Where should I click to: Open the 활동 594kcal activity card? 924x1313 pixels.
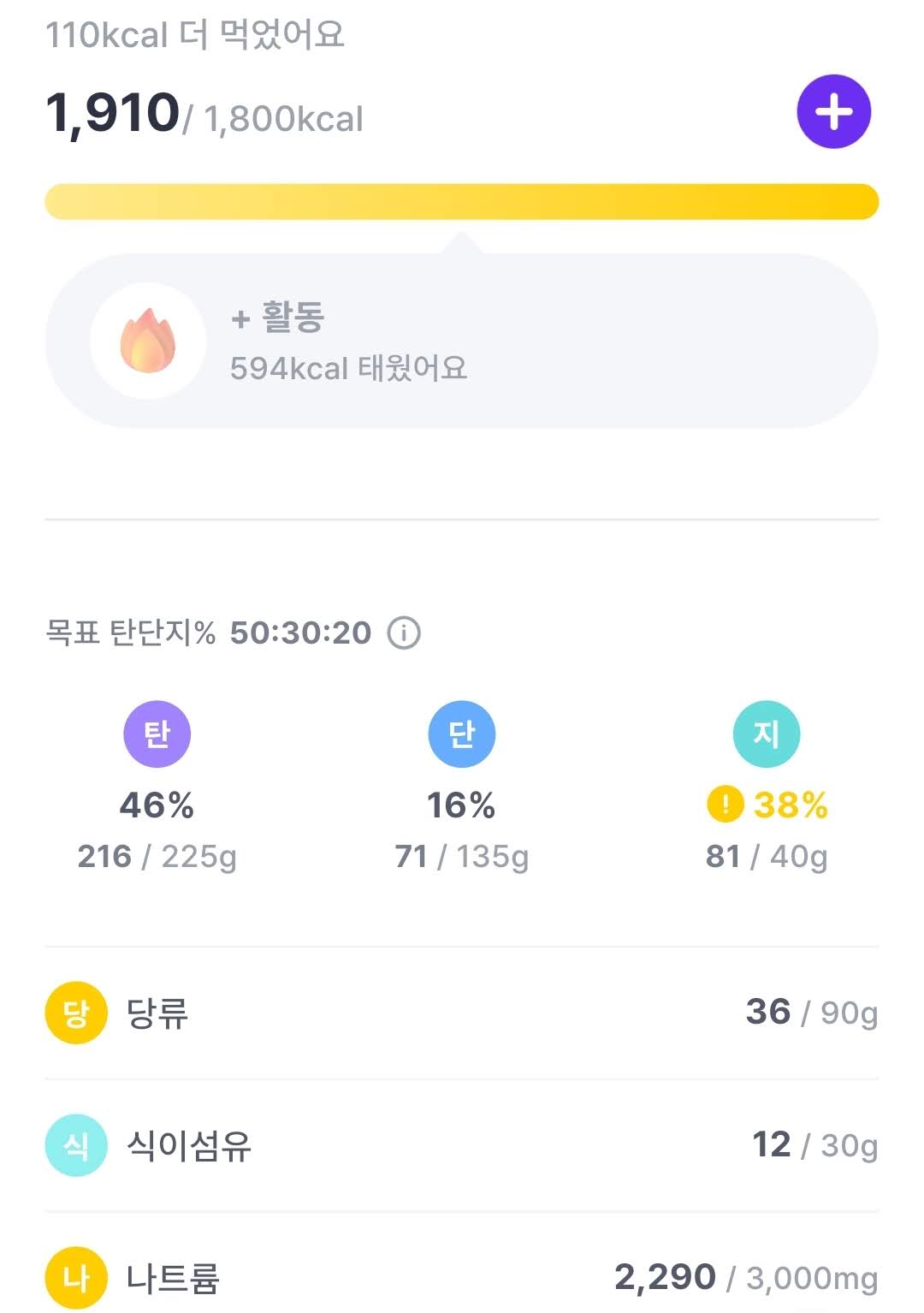click(461, 341)
